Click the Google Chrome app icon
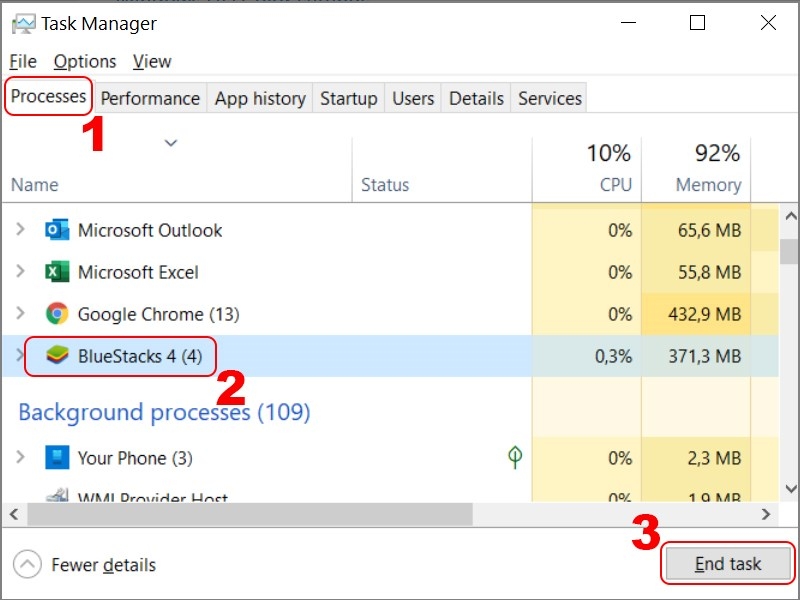The image size is (800, 600). point(57,313)
